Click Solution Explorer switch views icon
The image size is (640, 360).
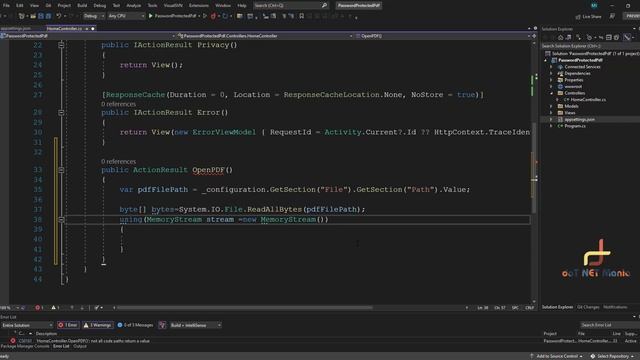568,38
